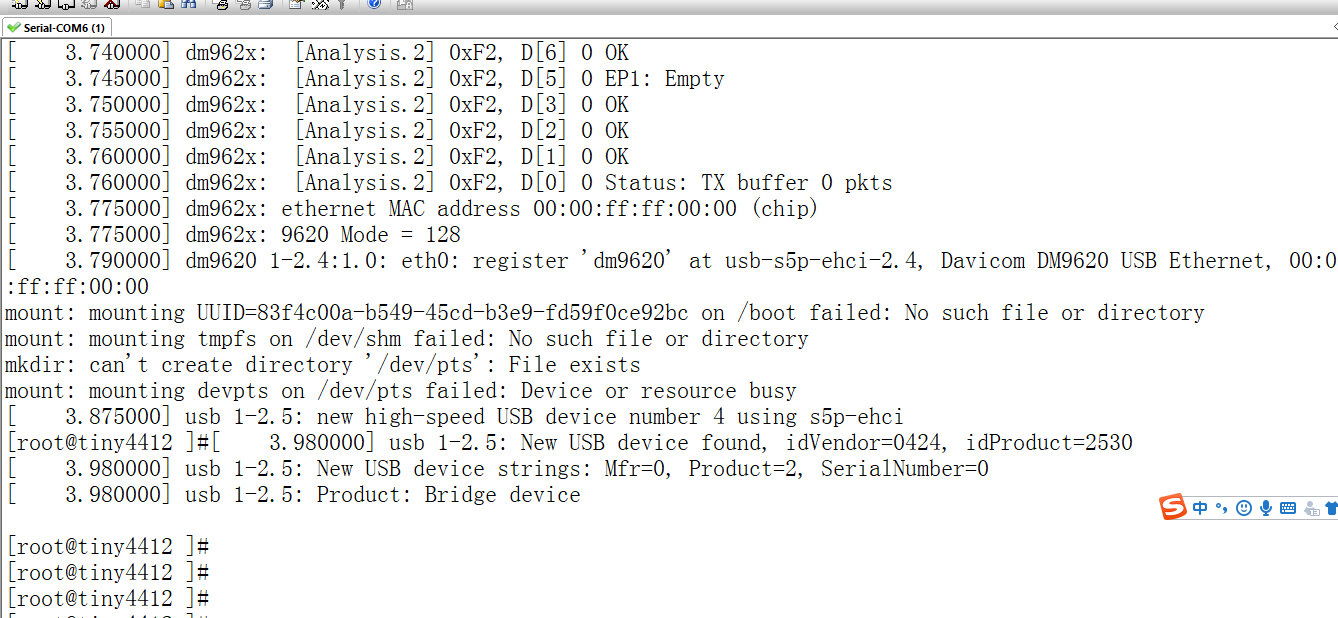Viewport: 1338px width, 618px height.
Task: Open the skin shirt icon
Action: pos(1331,508)
